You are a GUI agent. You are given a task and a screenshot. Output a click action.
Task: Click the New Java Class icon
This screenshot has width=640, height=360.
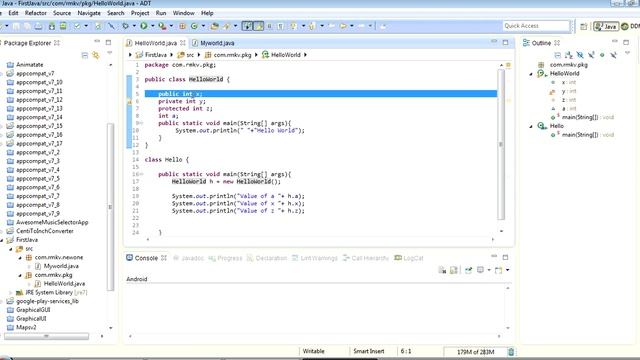point(194,26)
